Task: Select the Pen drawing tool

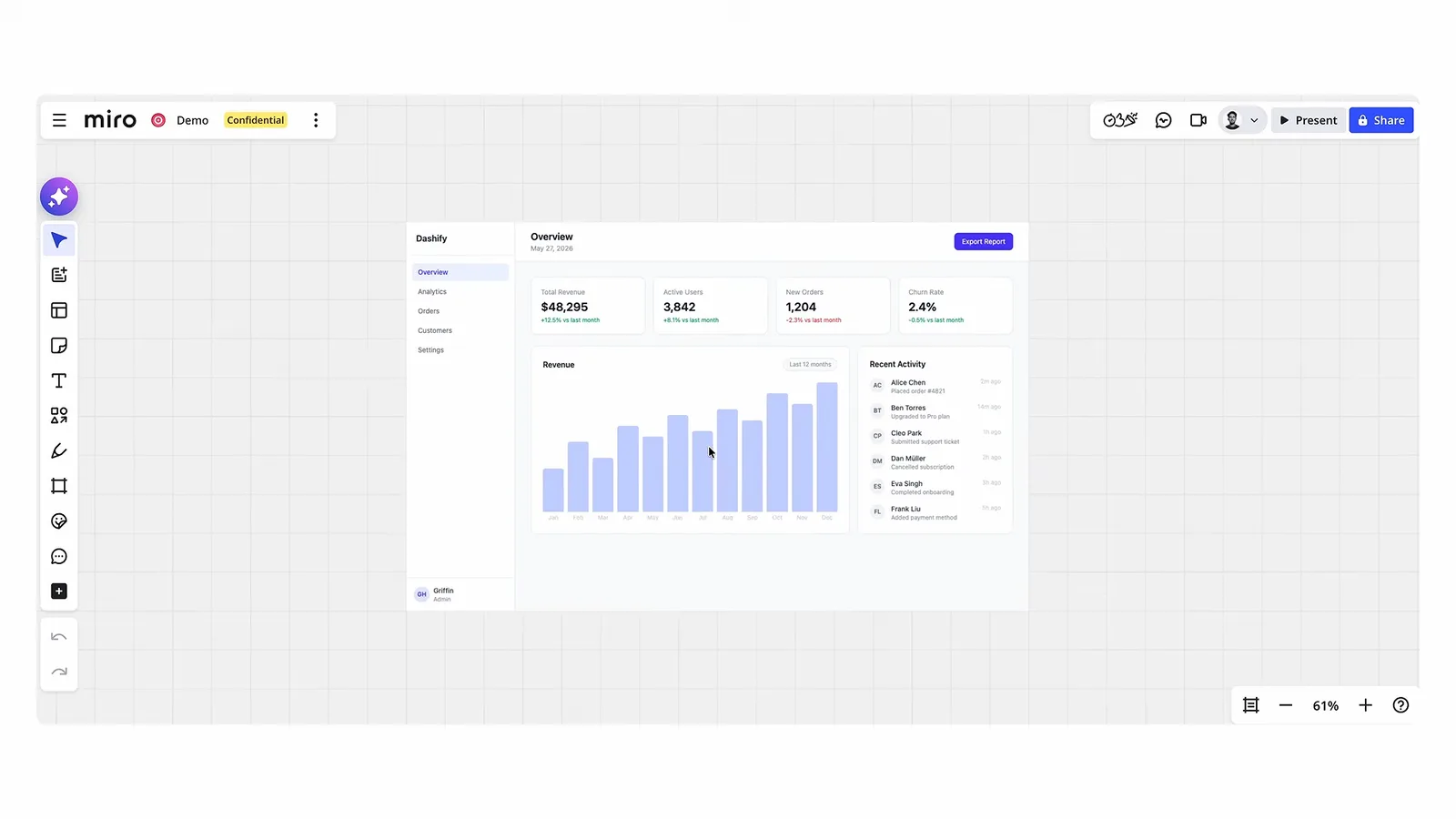Action: (x=59, y=451)
